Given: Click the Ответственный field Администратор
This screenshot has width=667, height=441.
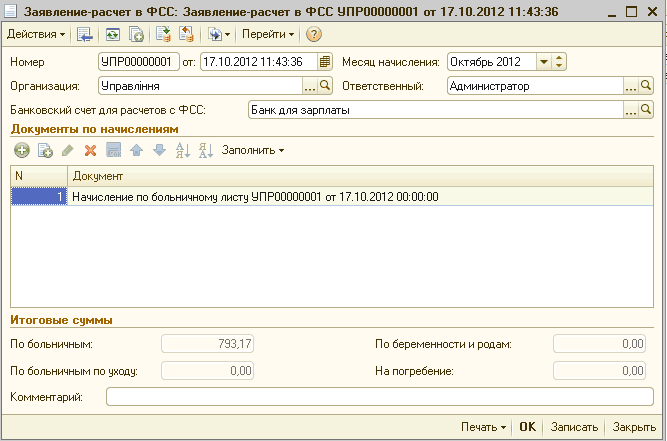Looking at the screenshot, I should pyautogui.click(x=536, y=86).
